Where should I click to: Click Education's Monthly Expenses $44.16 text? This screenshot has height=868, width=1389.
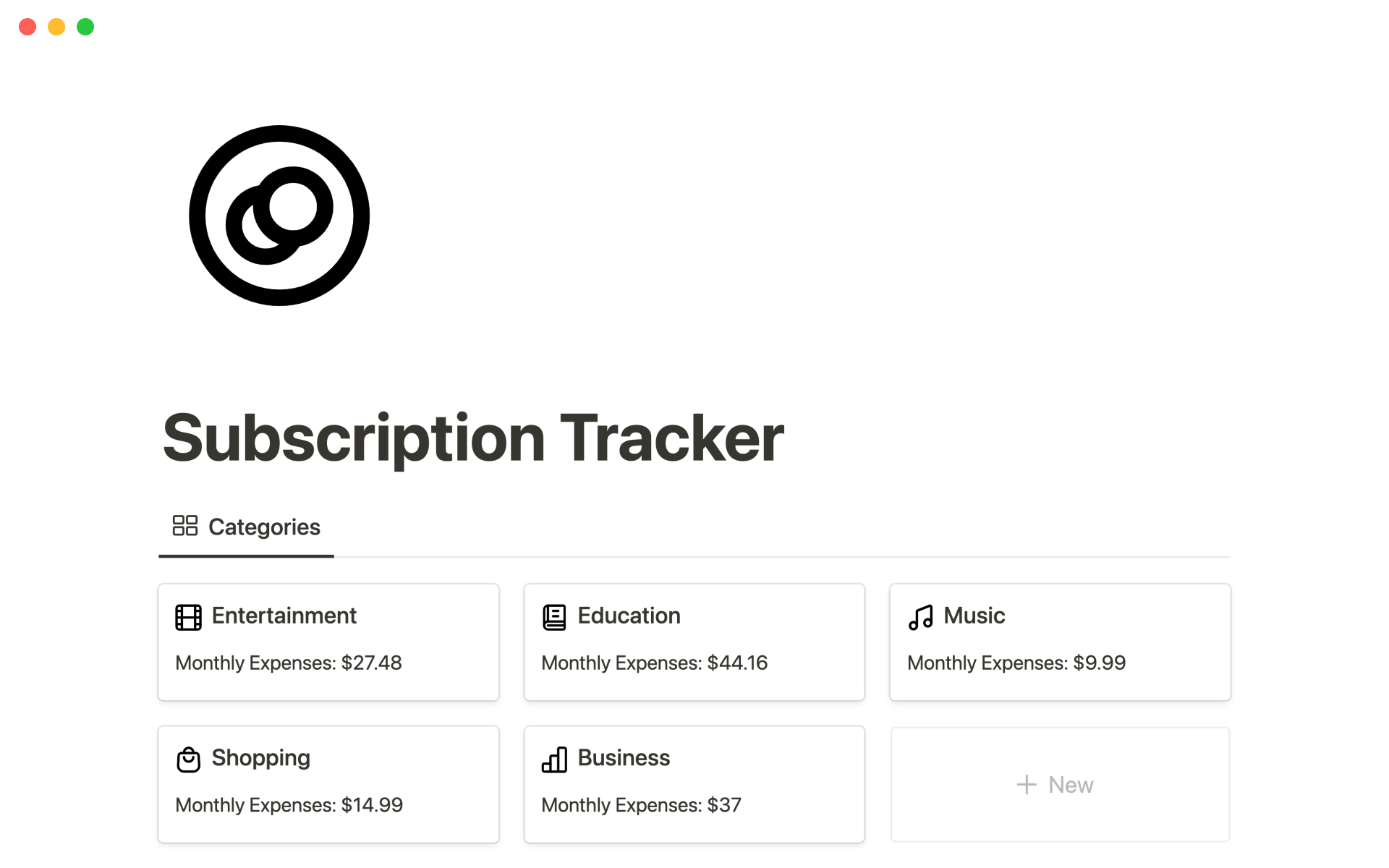pos(654,663)
